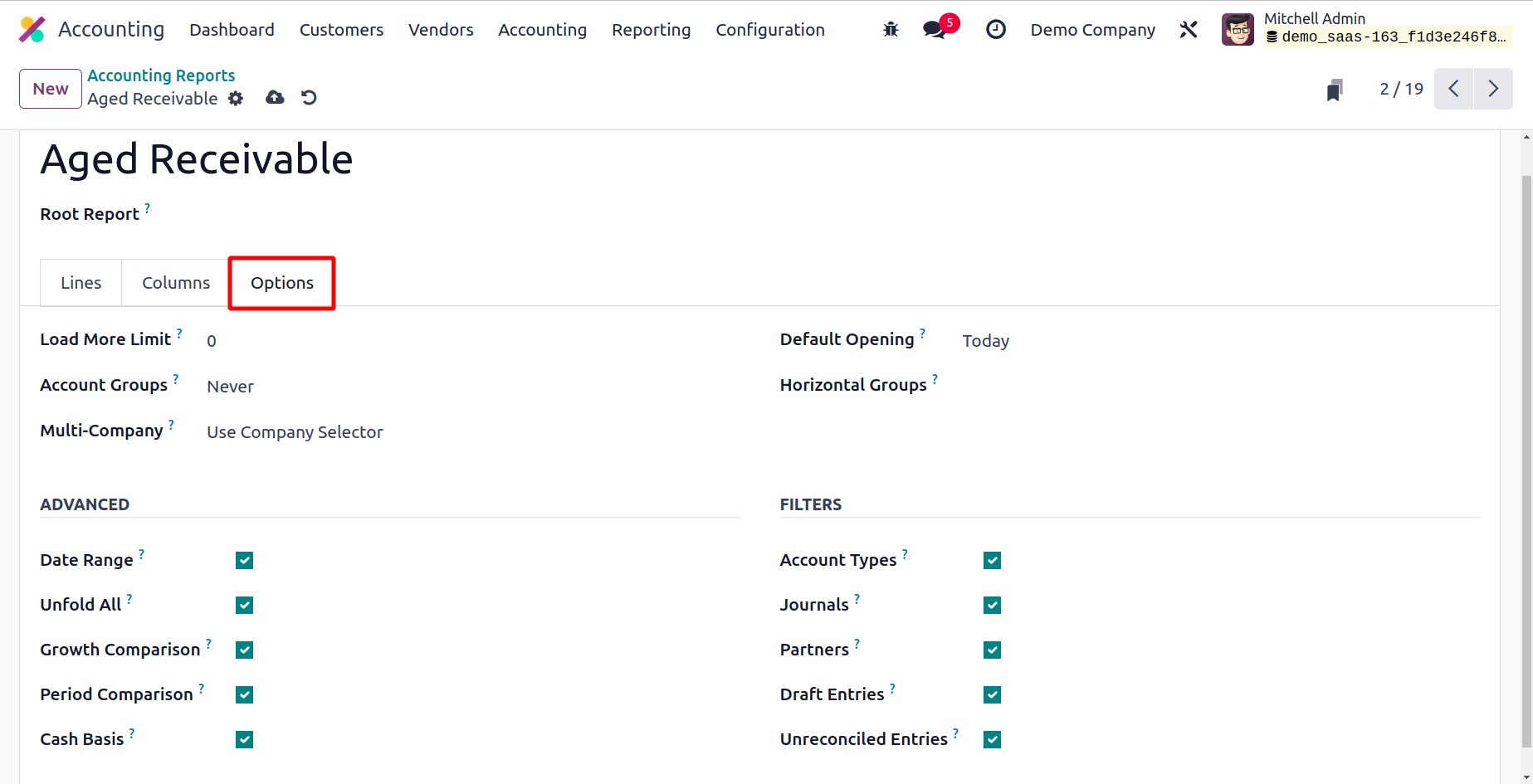Uncheck the Unreconciled Entries checkbox
The image size is (1533, 784).
992,740
